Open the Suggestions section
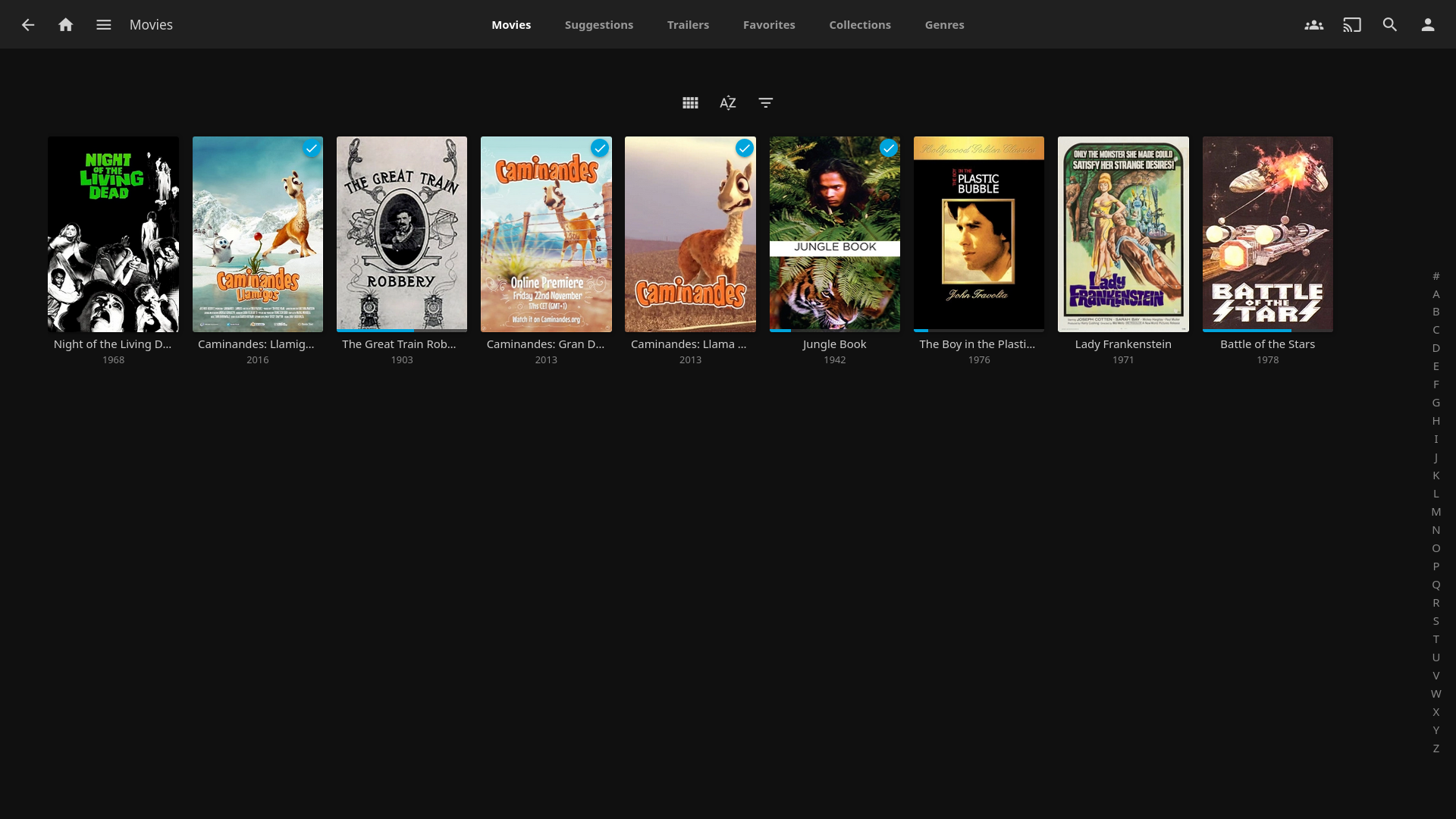Image resolution: width=1456 pixels, height=819 pixels. pos(598,24)
